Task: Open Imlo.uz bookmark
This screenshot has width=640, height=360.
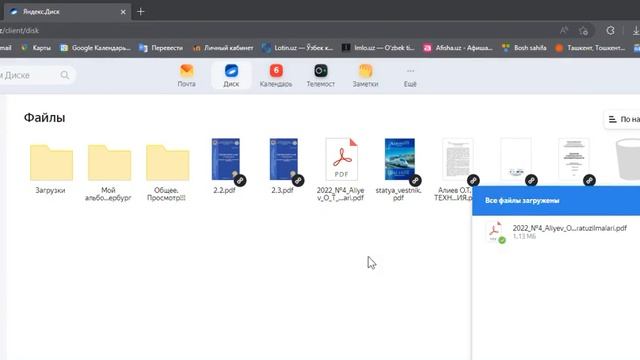Action: coord(378,48)
